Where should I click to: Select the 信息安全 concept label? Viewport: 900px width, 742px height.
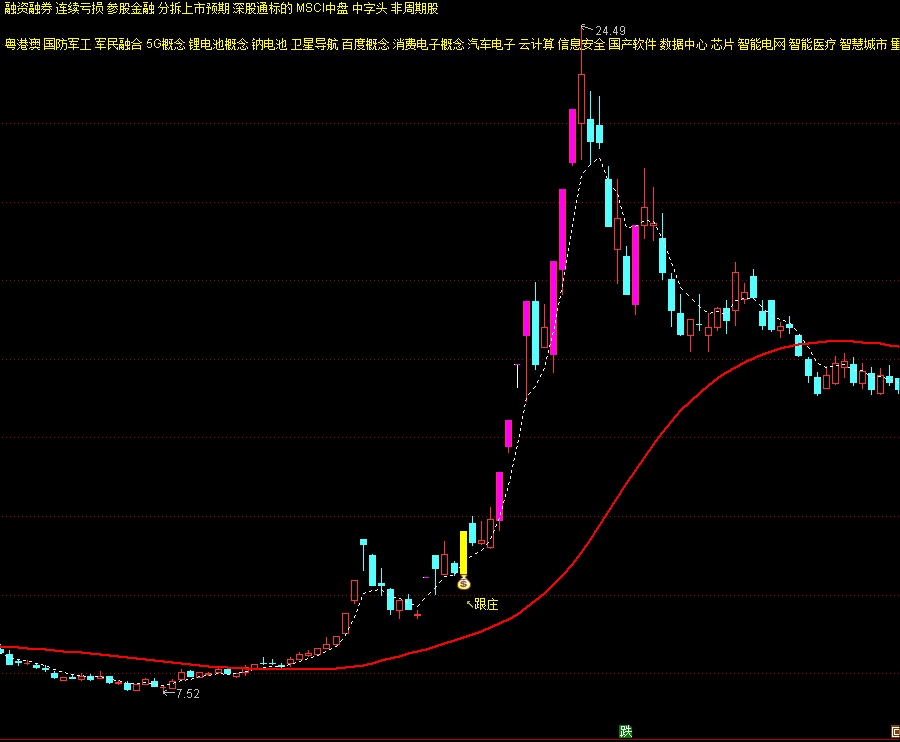(581, 44)
